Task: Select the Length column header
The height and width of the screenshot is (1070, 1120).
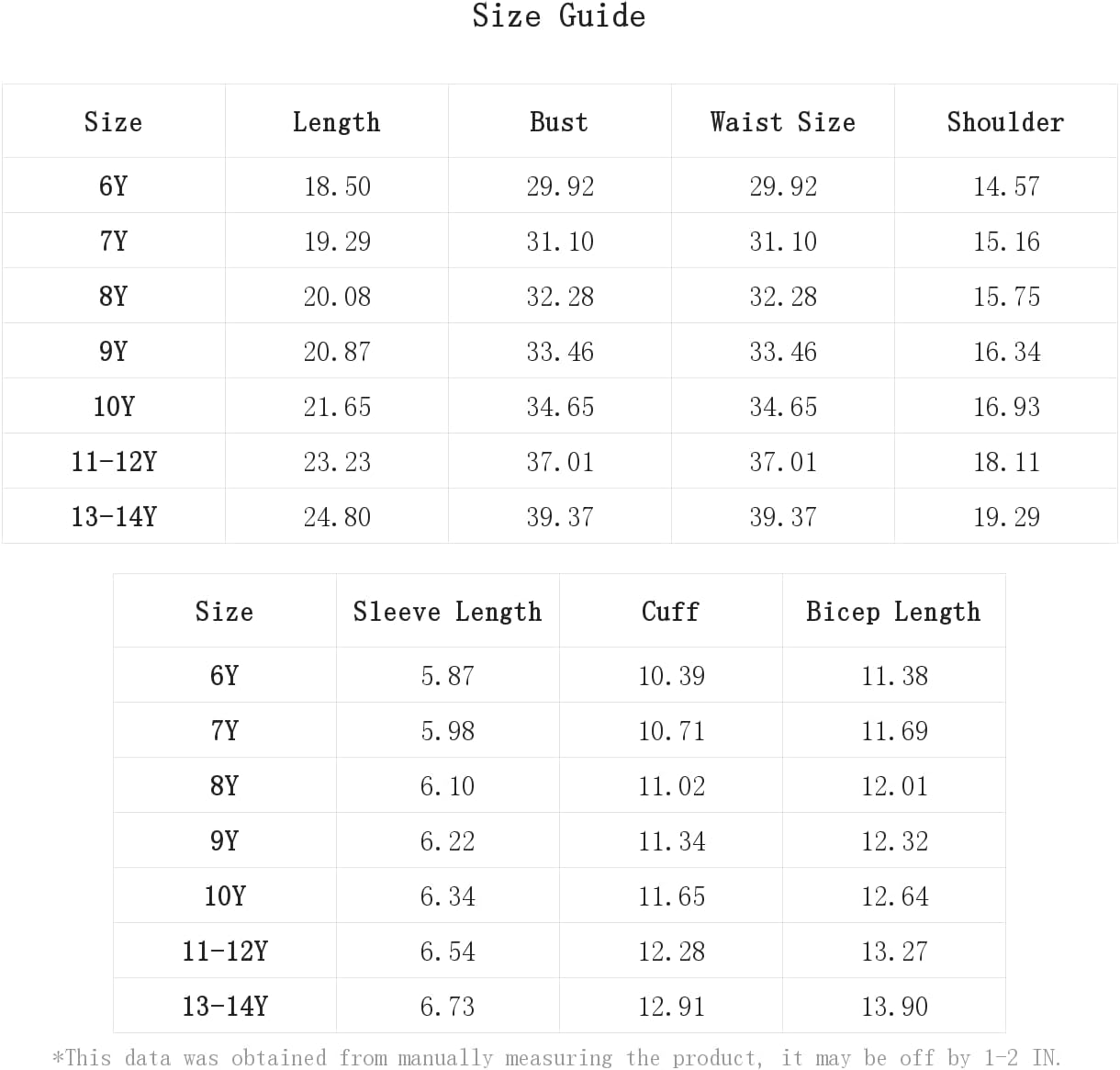Action: pos(336,121)
